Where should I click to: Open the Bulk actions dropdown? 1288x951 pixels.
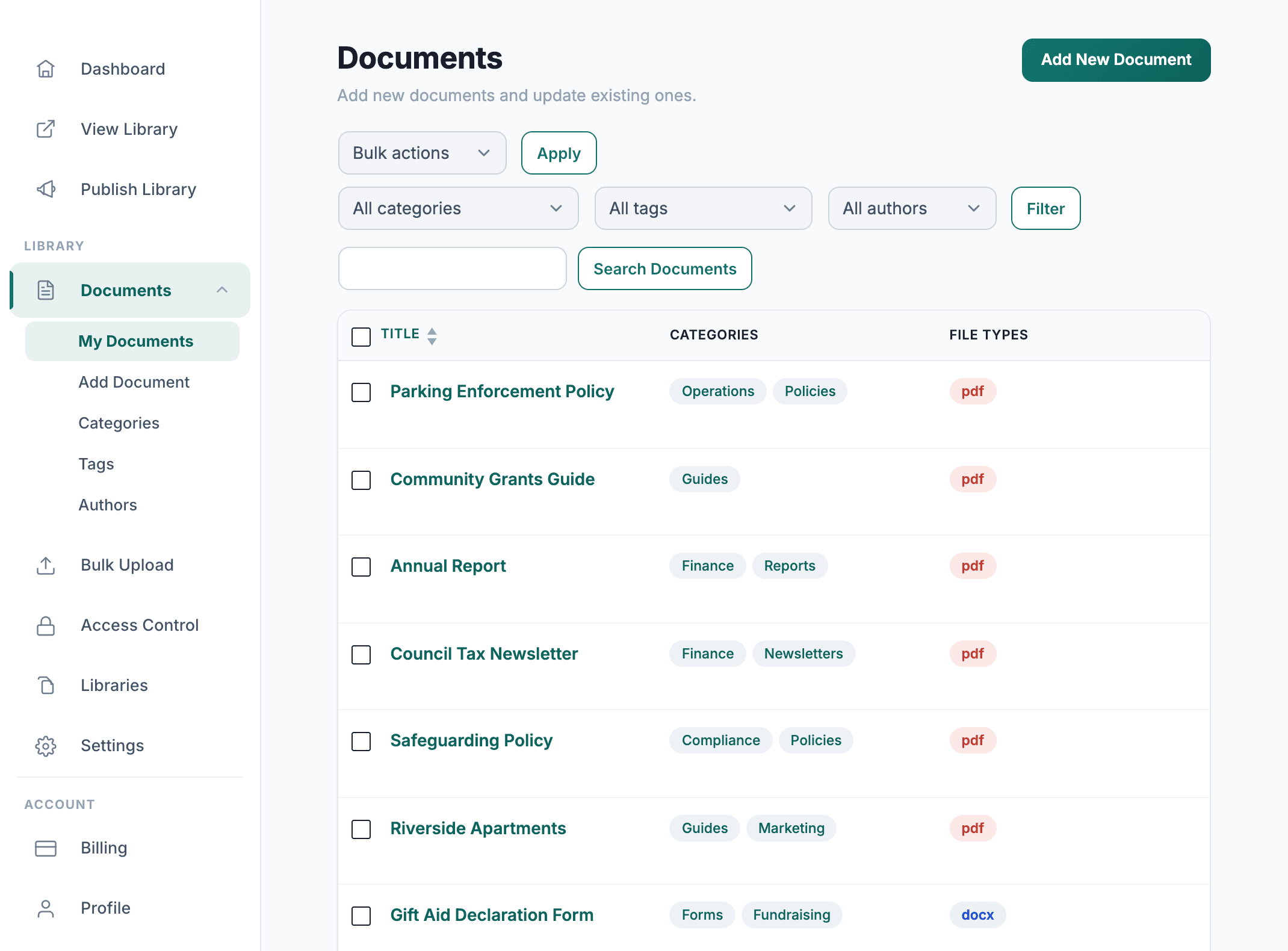422,153
